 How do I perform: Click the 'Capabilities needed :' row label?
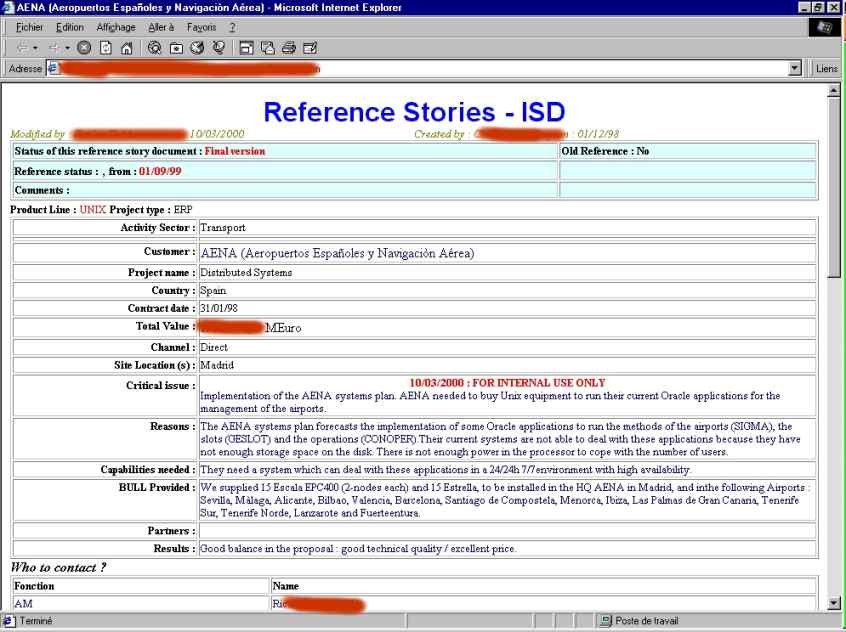tap(148, 470)
